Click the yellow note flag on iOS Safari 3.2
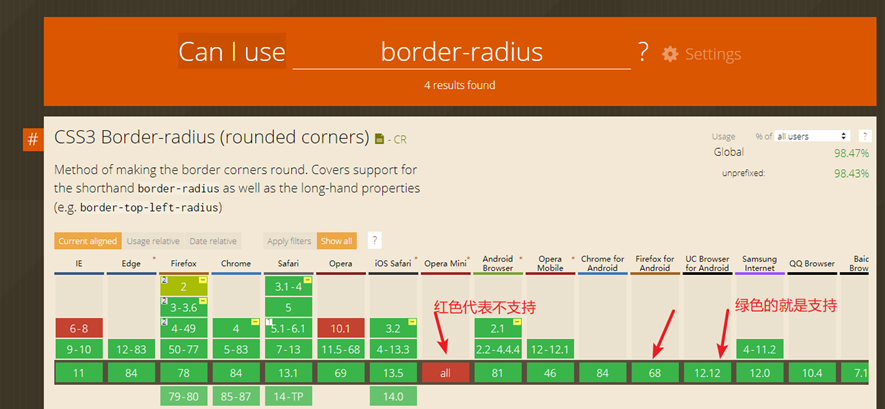The width and height of the screenshot is (885, 409). click(413, 322)
